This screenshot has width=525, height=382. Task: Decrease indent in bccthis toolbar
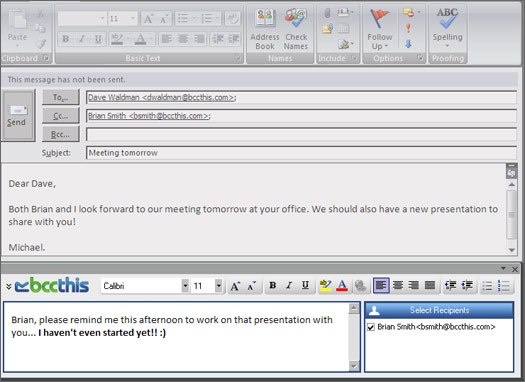[451, 285]
